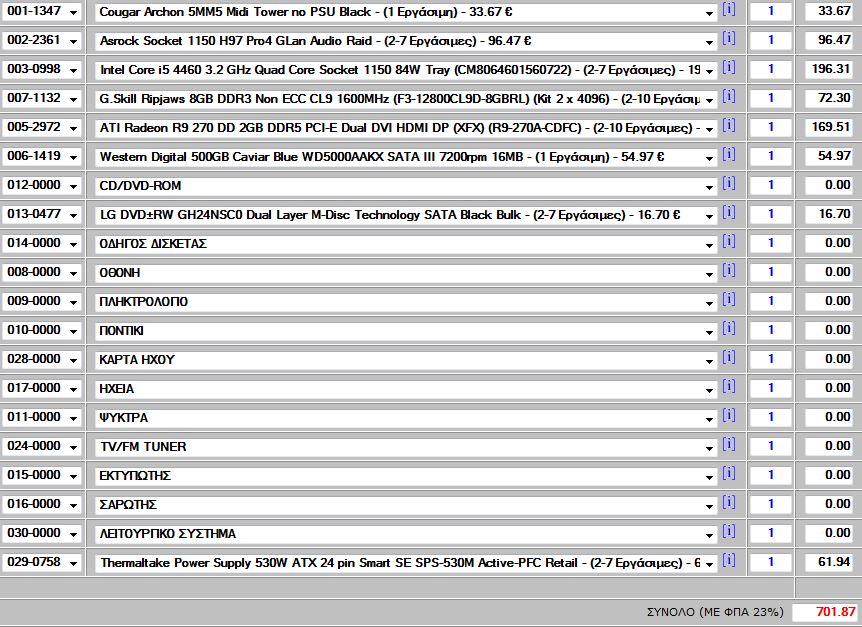Select the 96.47 price field
Image resolution: width=862 pixels, height=627 pixels.
coord(829,40)
